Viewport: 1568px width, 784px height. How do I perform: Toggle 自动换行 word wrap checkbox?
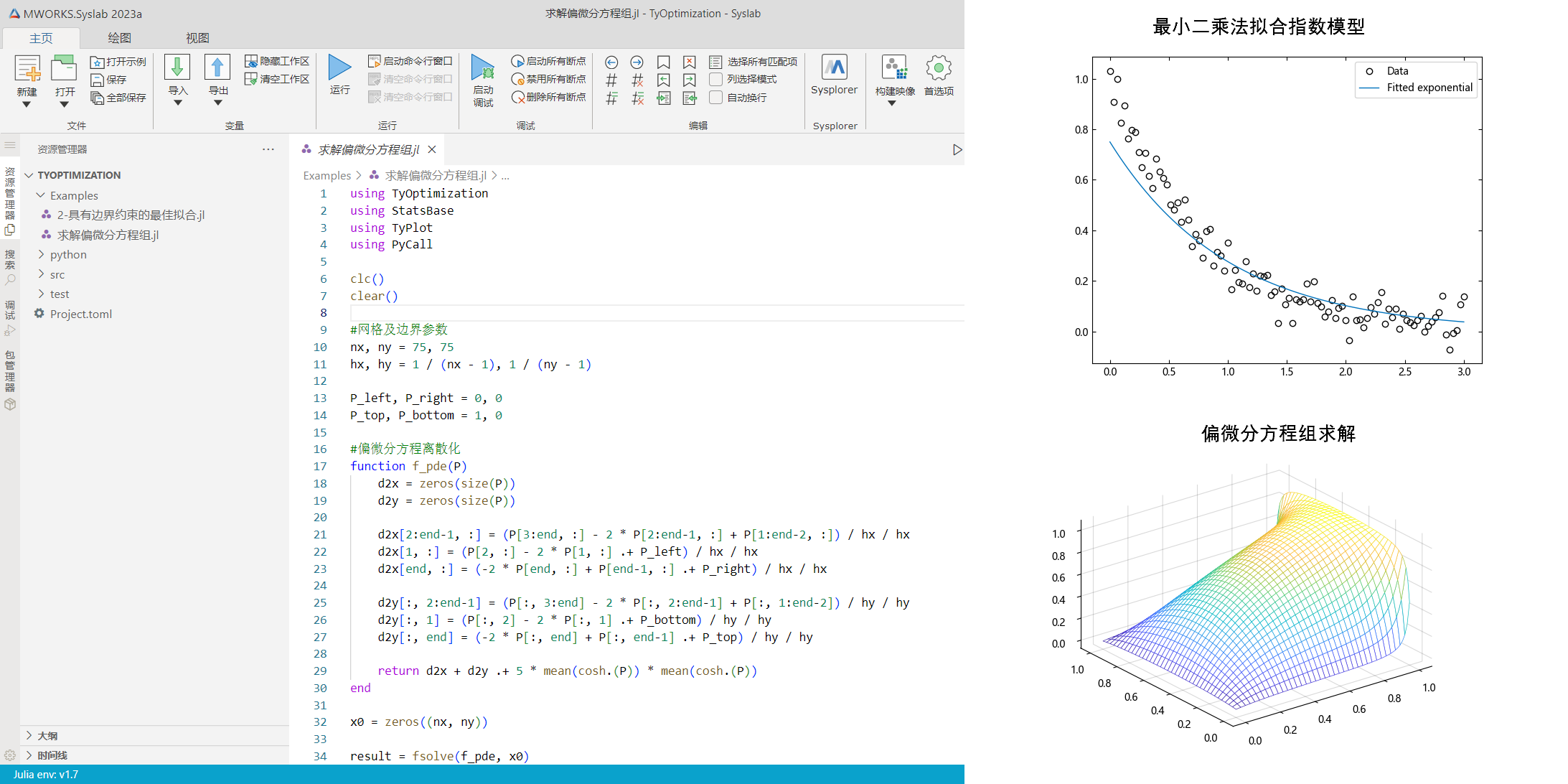click(715, 98)
